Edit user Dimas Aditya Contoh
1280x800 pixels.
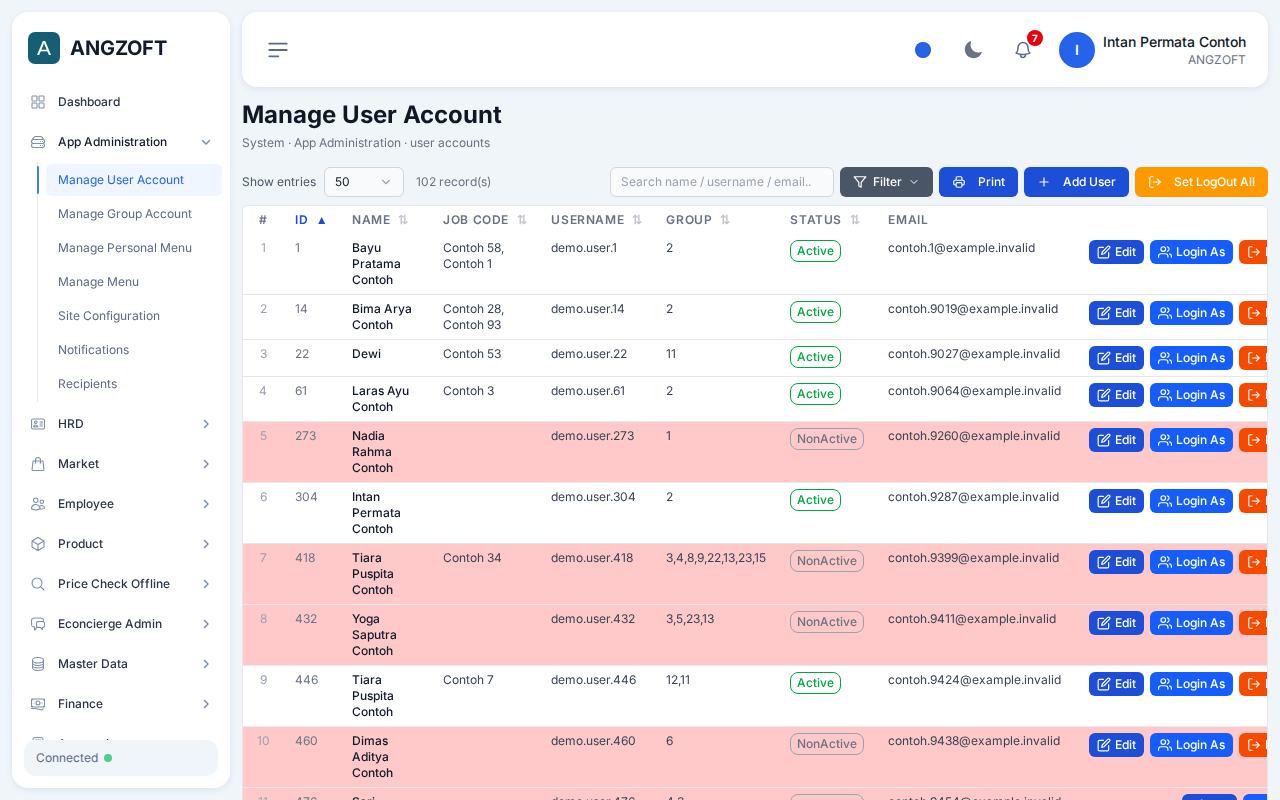[x=1116, y=745]
